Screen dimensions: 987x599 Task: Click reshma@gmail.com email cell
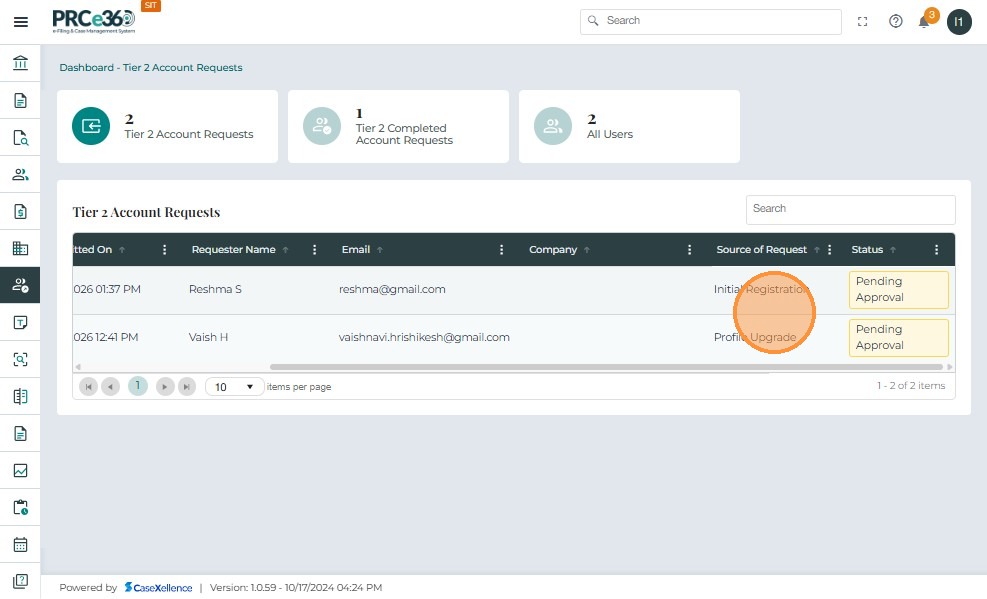392,289
